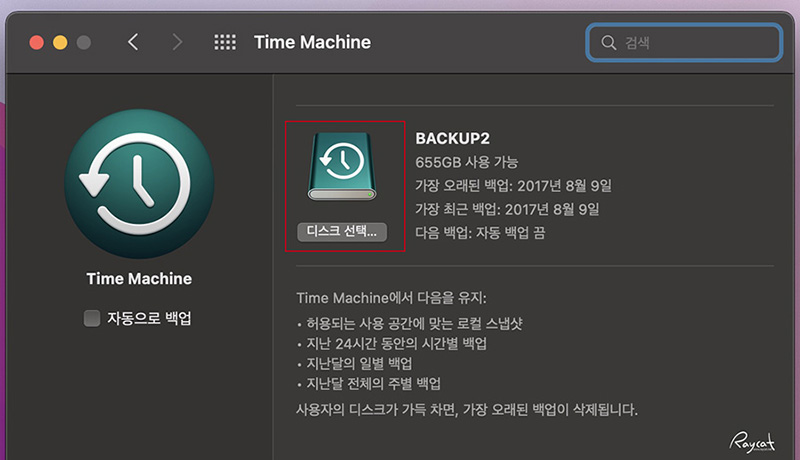This screenshot has width=800, height=460.
Task: Focus the 검색 search field
Action: [x=684, y=42]
